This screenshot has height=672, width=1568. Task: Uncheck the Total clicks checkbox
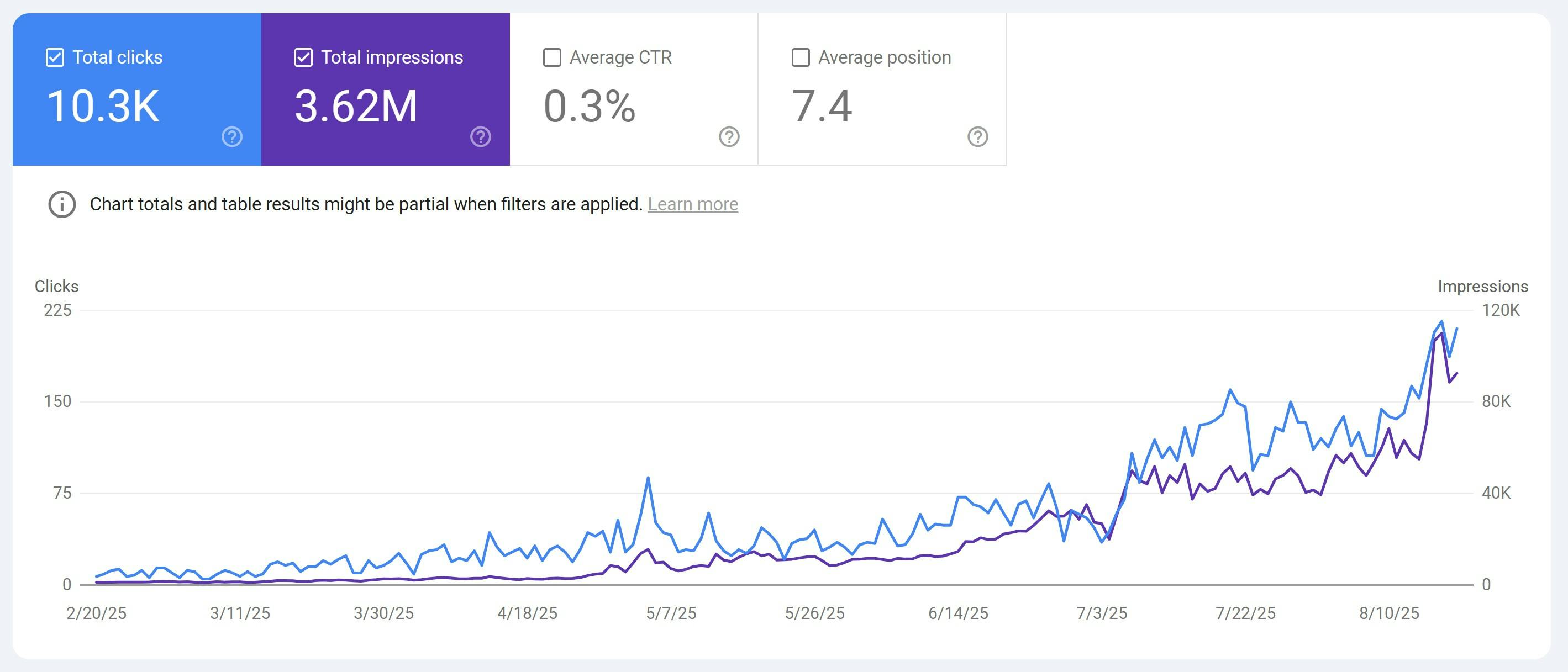55,58
